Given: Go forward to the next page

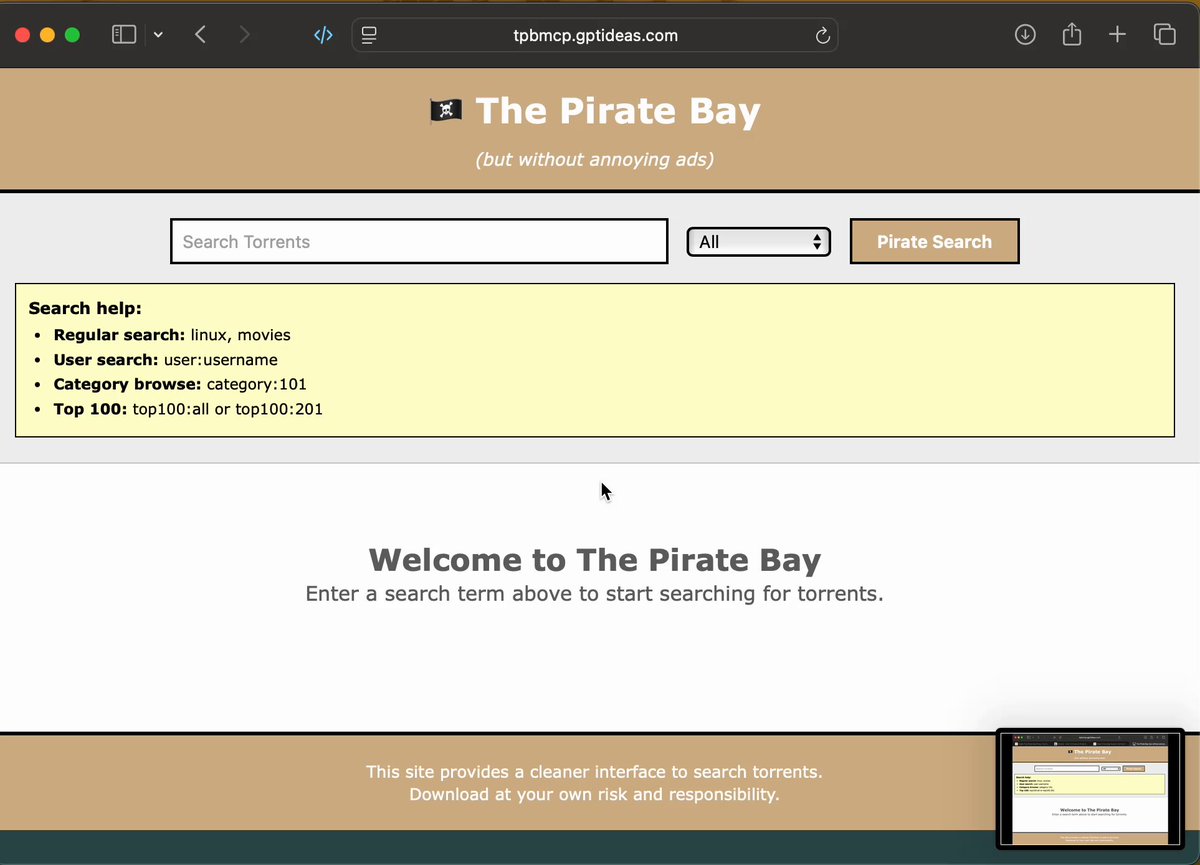Looking at the screenshot, I should click(245, 35).
